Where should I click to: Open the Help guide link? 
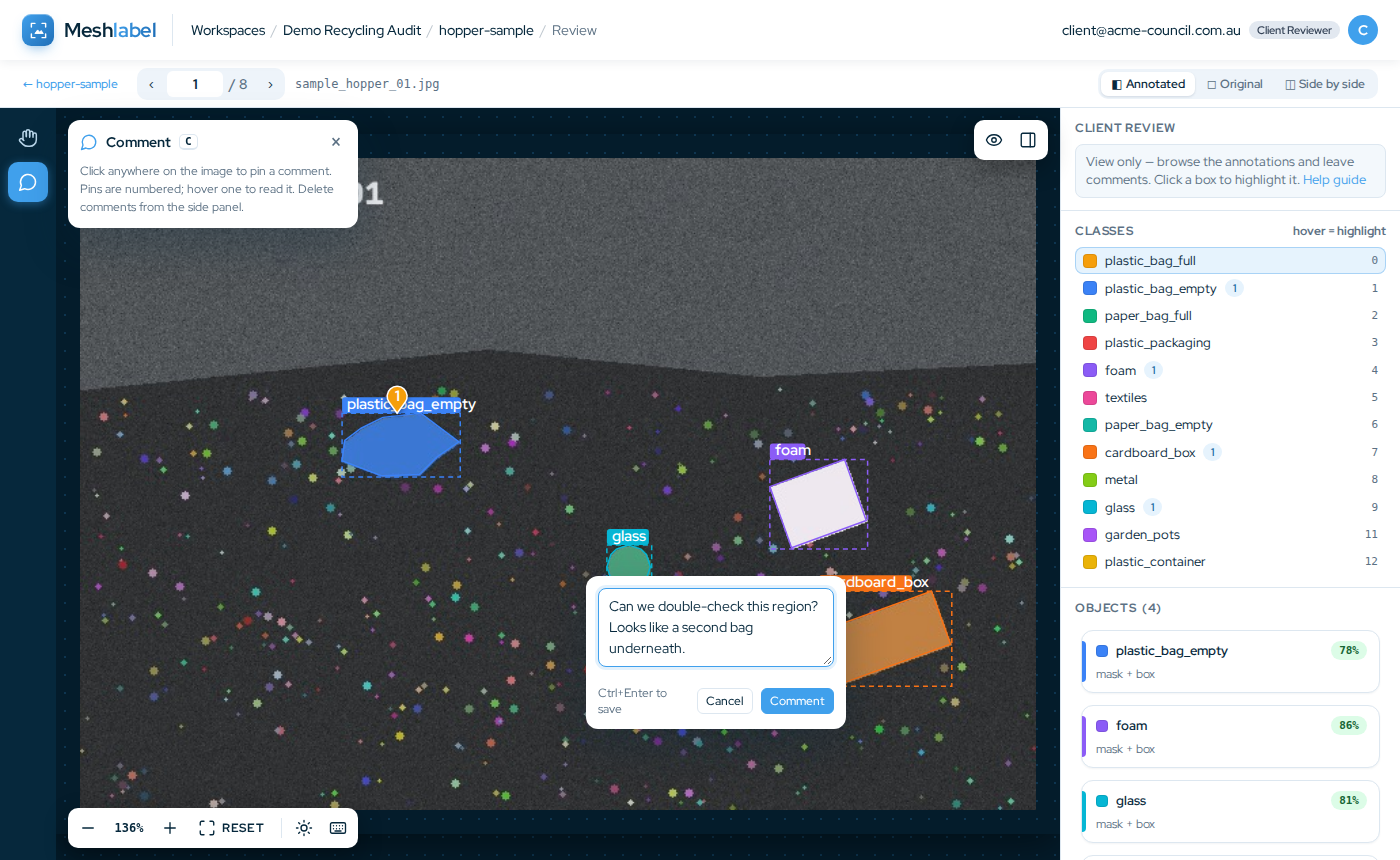(x=1334, y=180)
